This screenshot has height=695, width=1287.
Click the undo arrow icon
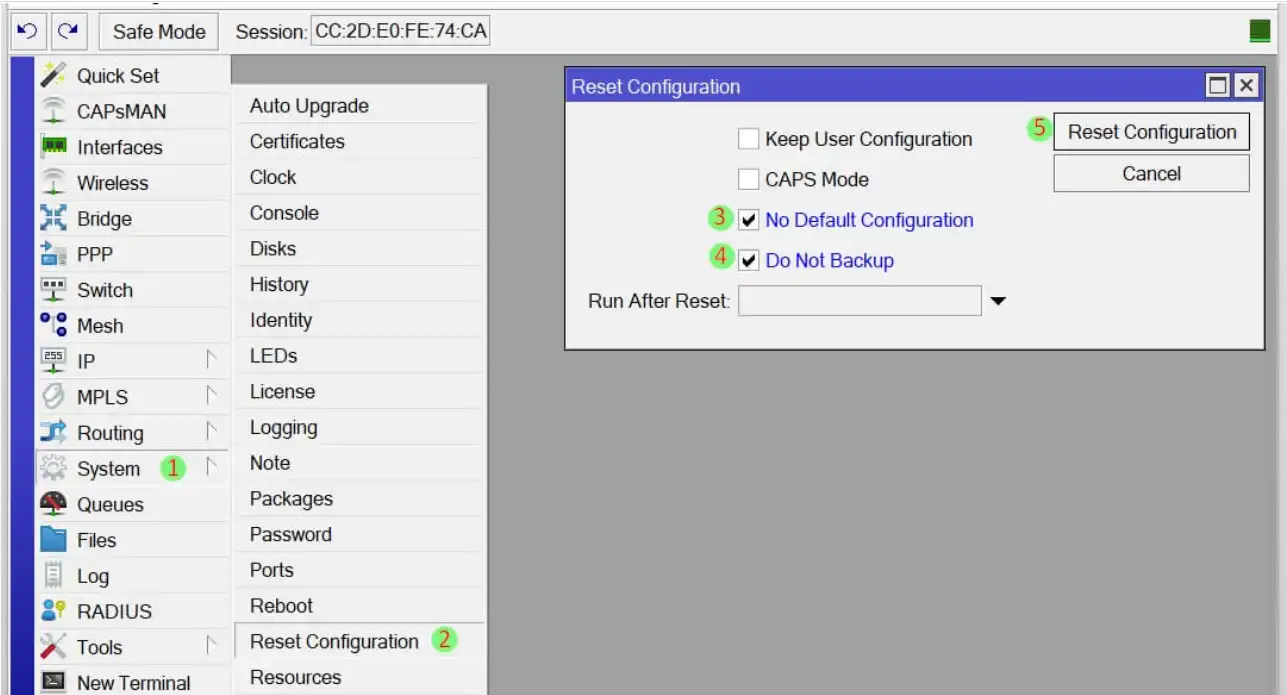click(x=26, y=31)
